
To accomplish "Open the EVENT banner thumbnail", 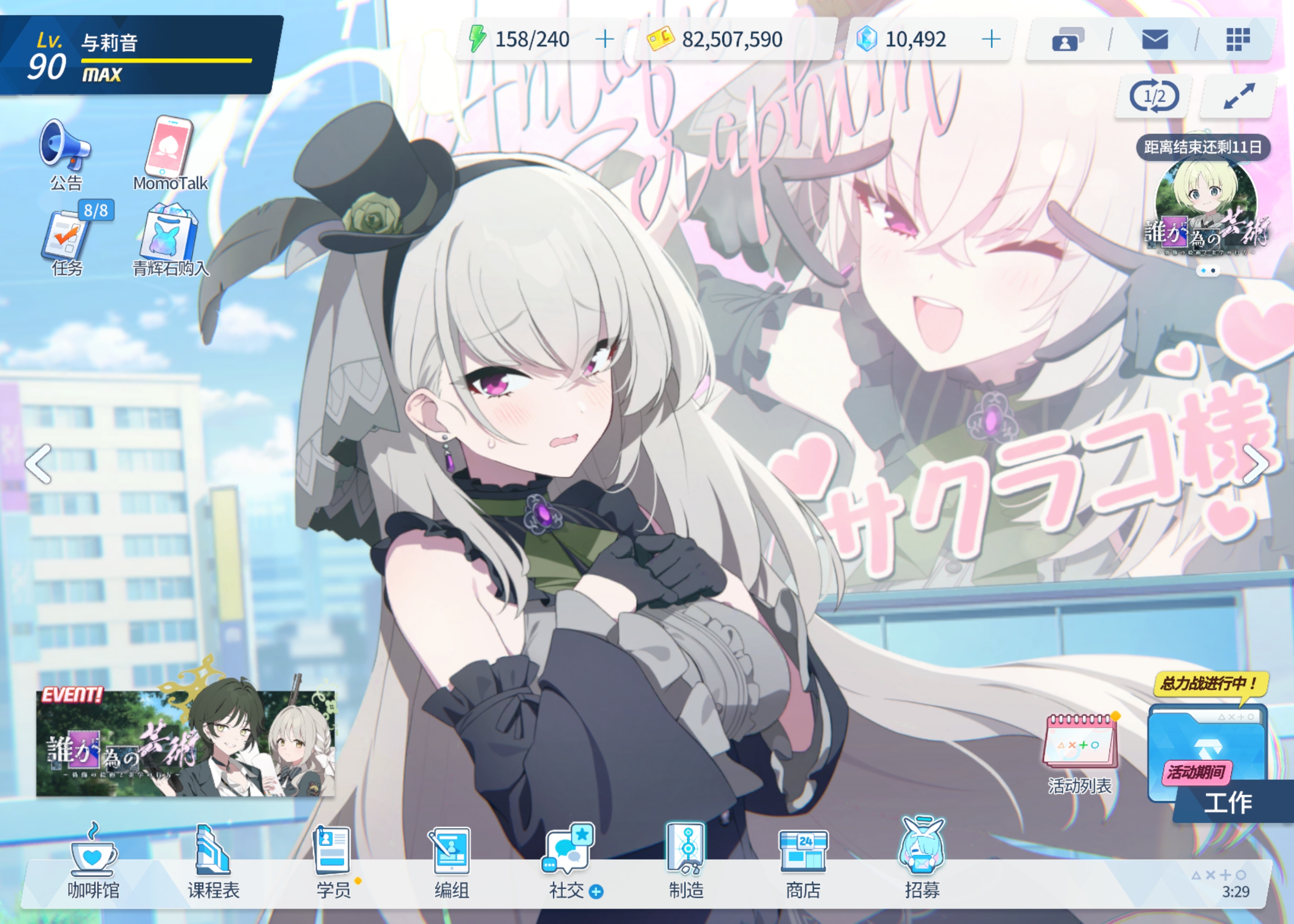I will click(185, 742).
